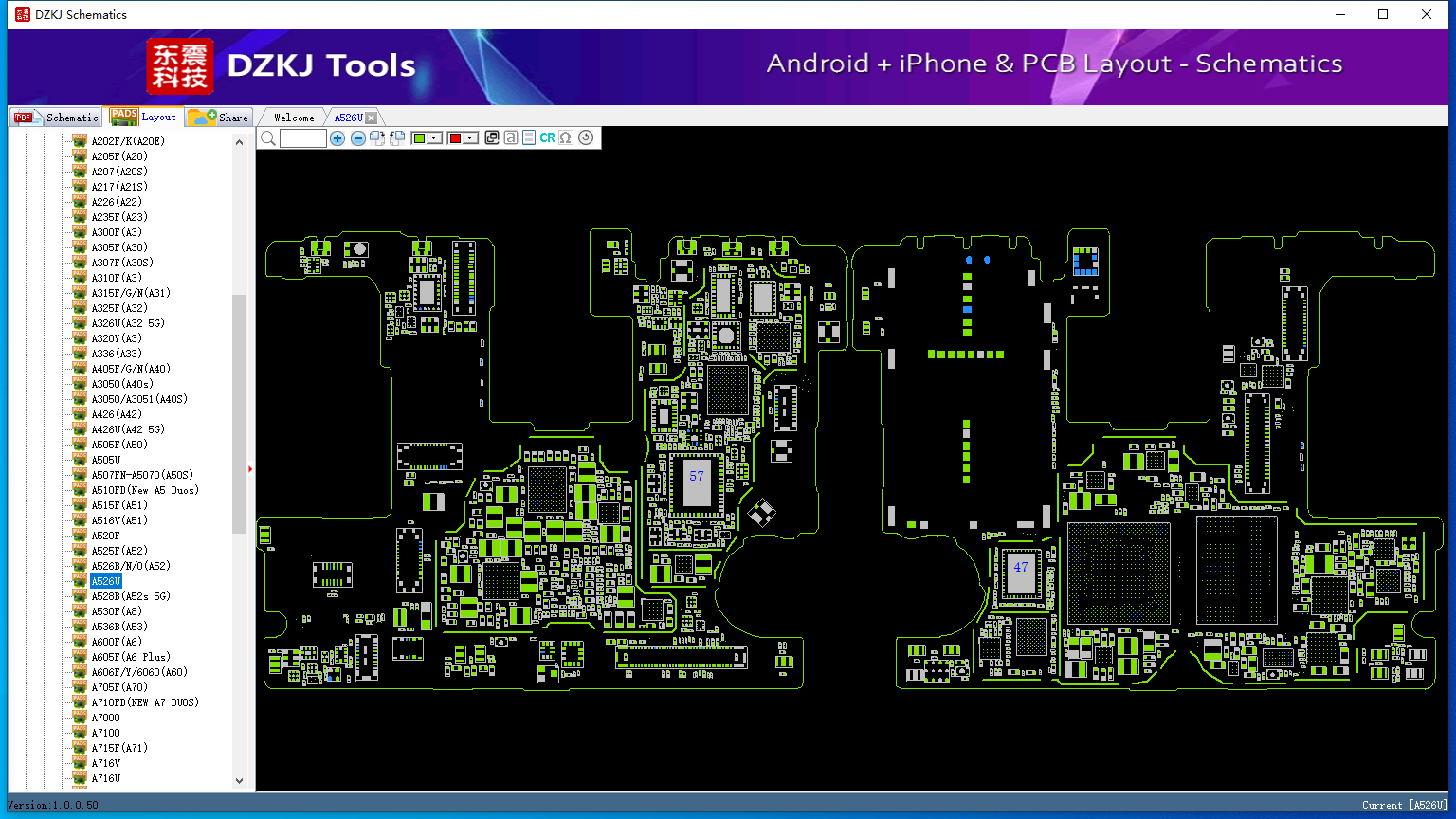Click the DZKJ Schematics title bar icon
This screenshot has width=1456, height=819.
point(23,14)
